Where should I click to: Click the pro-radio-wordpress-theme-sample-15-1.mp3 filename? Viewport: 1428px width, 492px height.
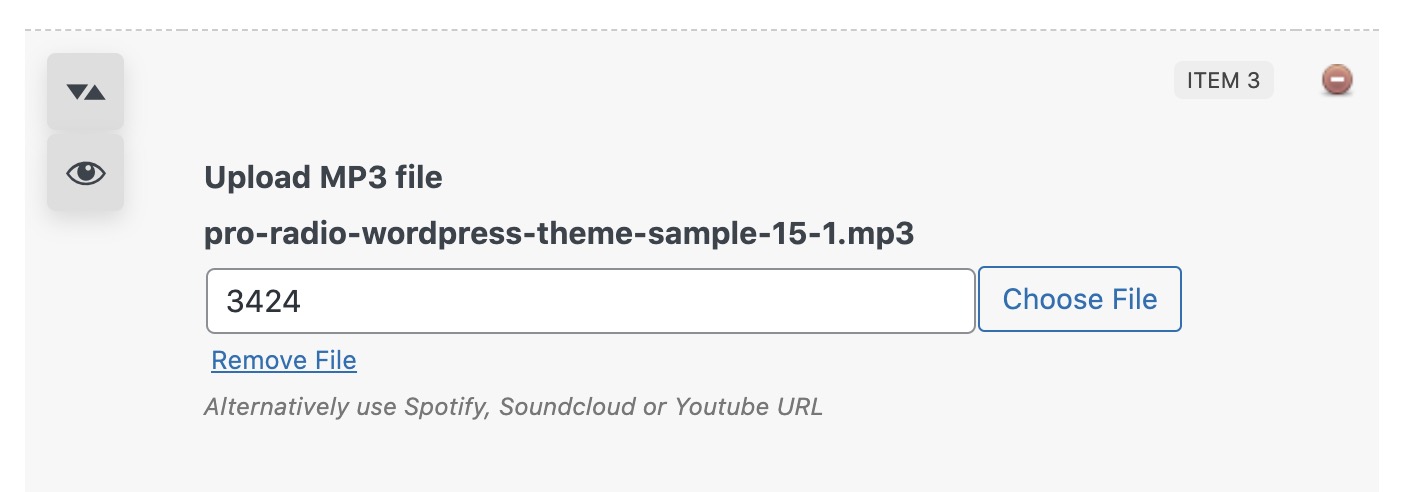(559, 234)
